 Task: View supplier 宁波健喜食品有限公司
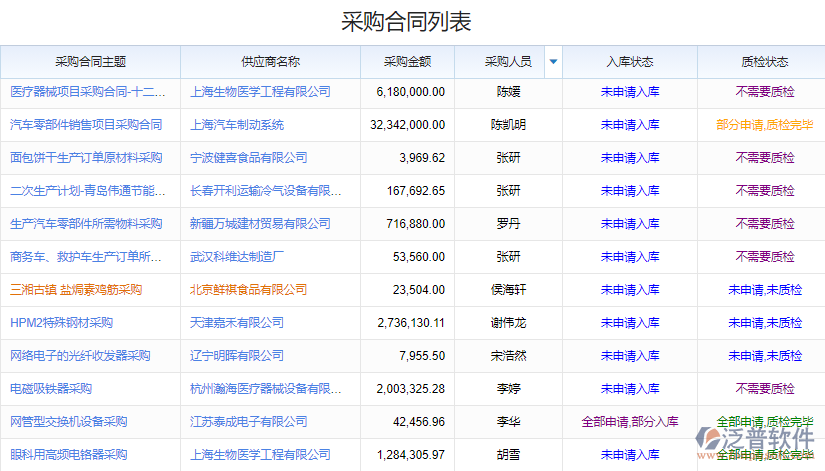click(x=248, y=158)
